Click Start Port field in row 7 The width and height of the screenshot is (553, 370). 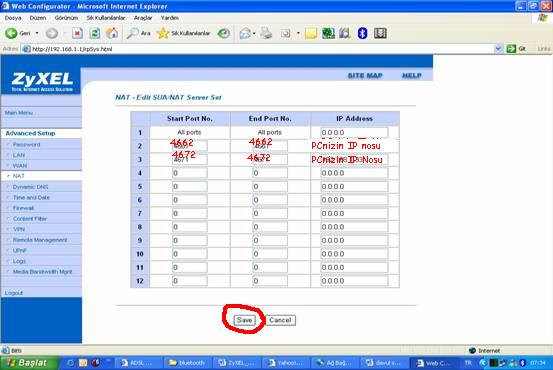coord(189,213)
